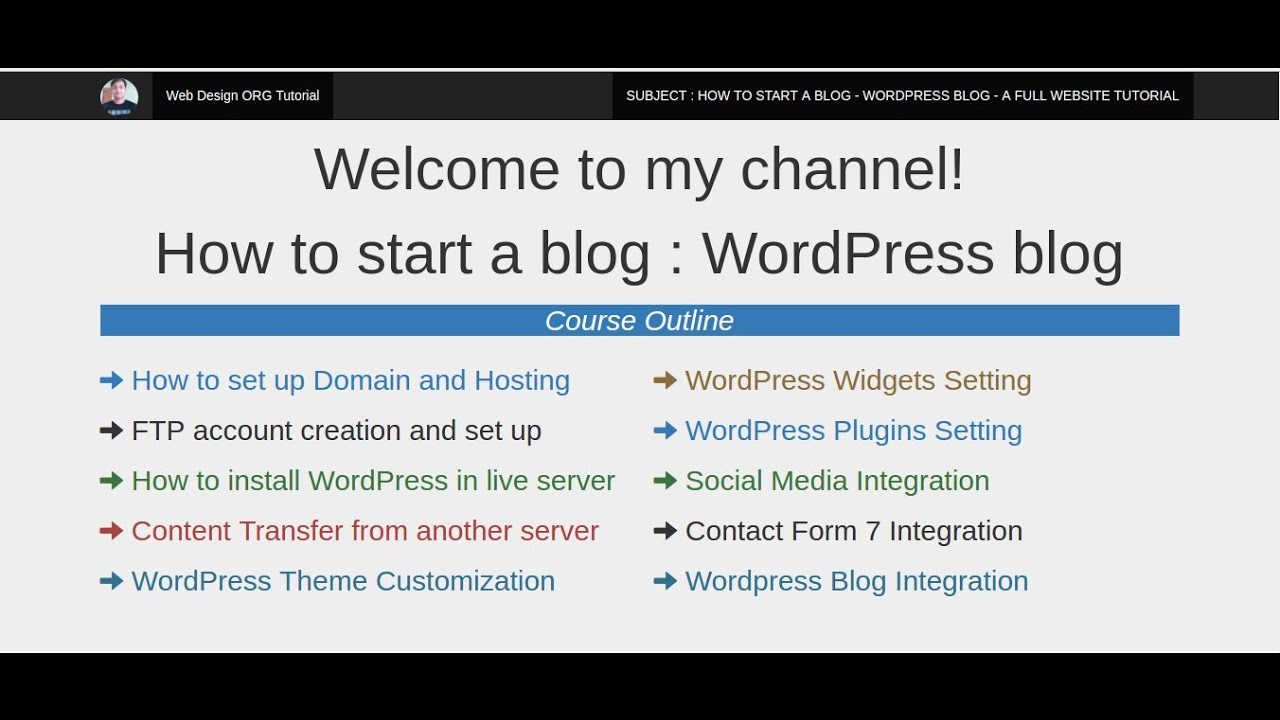1280x720 pixels.
Task: Click the arrow beside WordPress Plugins Setting
Action: click(x=665, y=431)
